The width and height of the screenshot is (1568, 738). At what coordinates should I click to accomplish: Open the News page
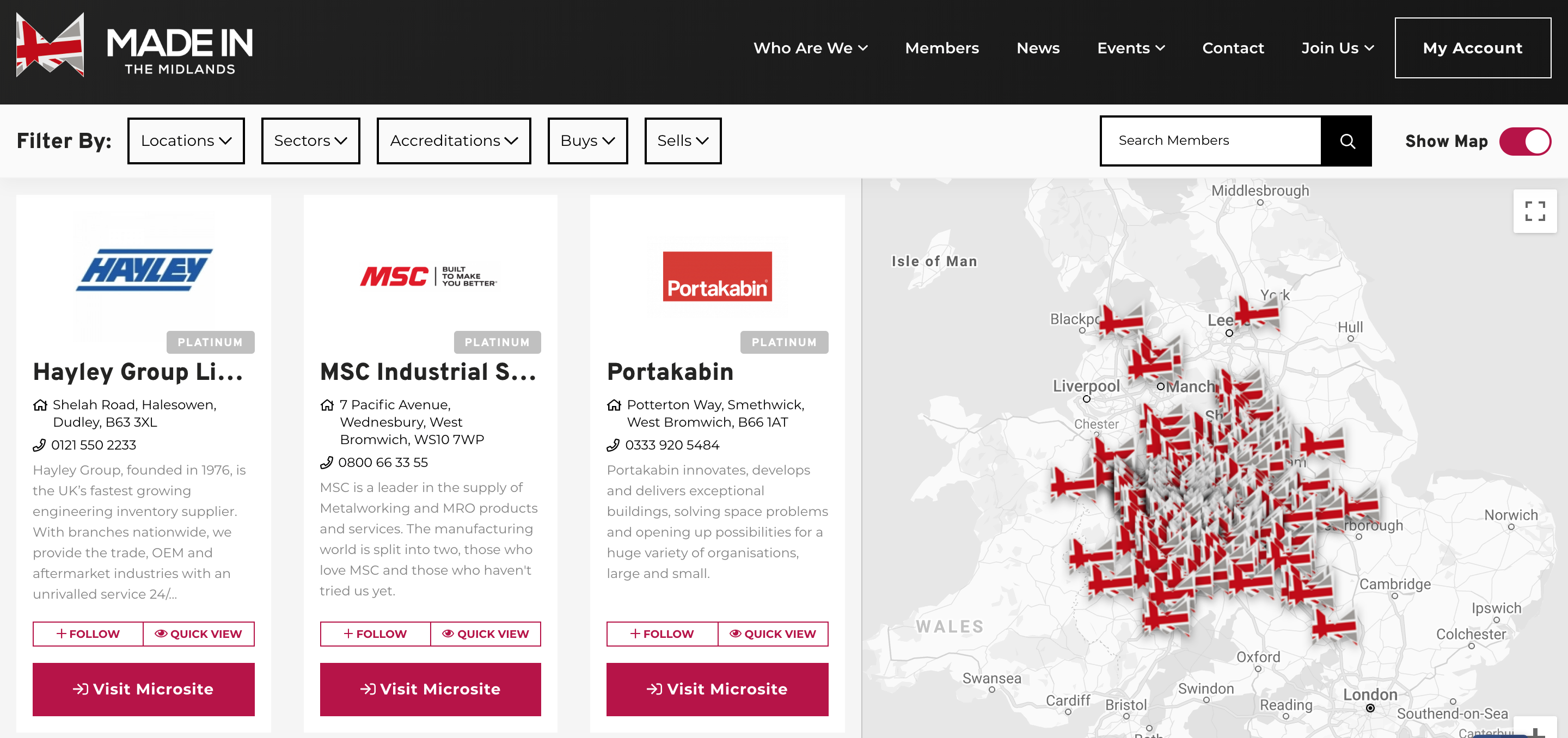click(x=1038, y=48)
